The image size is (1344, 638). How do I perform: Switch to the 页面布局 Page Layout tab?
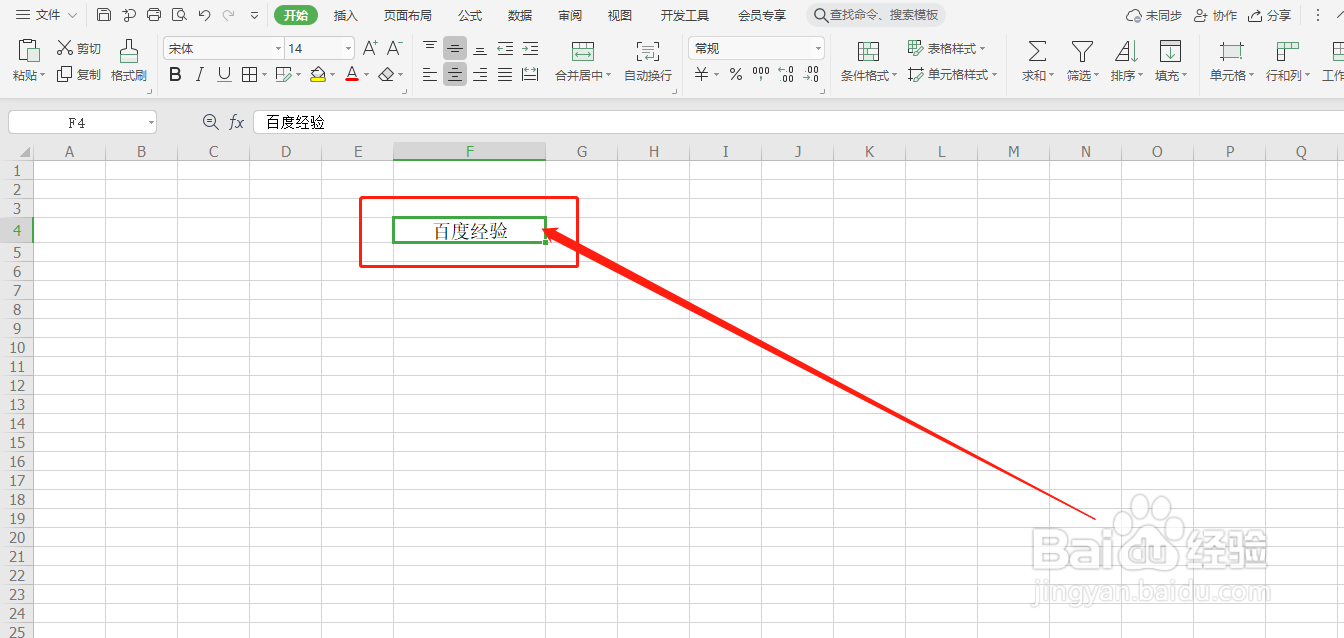point(408,15)
